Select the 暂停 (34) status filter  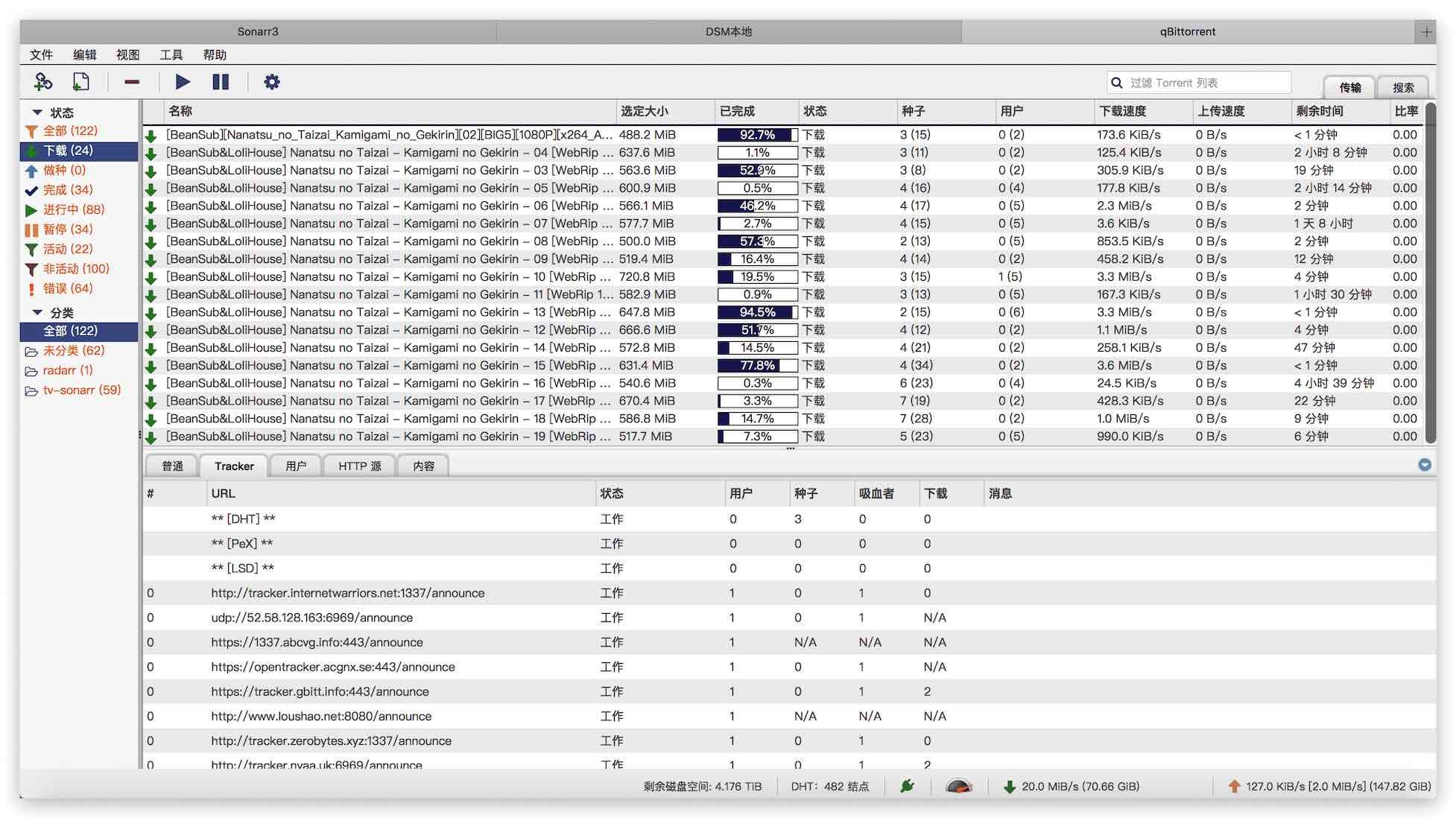tap(68, 229)
